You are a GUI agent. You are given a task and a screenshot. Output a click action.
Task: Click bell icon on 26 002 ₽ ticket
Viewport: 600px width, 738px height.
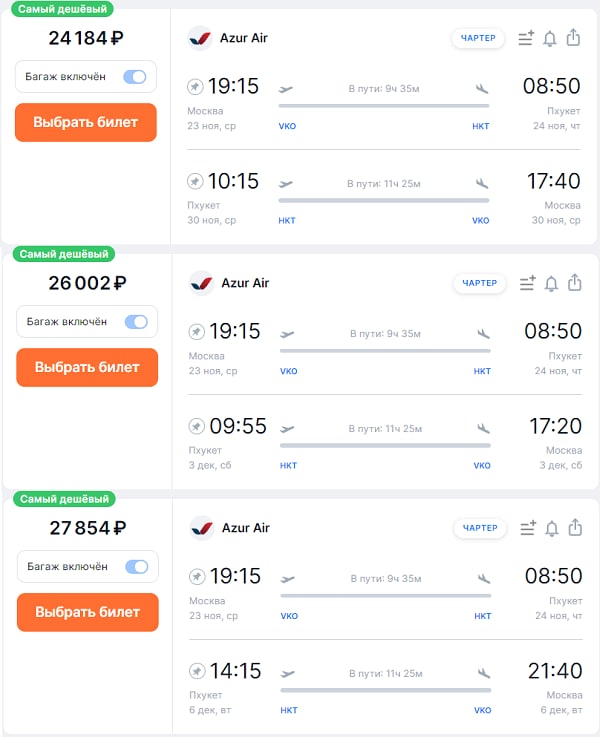coord(550,284)
